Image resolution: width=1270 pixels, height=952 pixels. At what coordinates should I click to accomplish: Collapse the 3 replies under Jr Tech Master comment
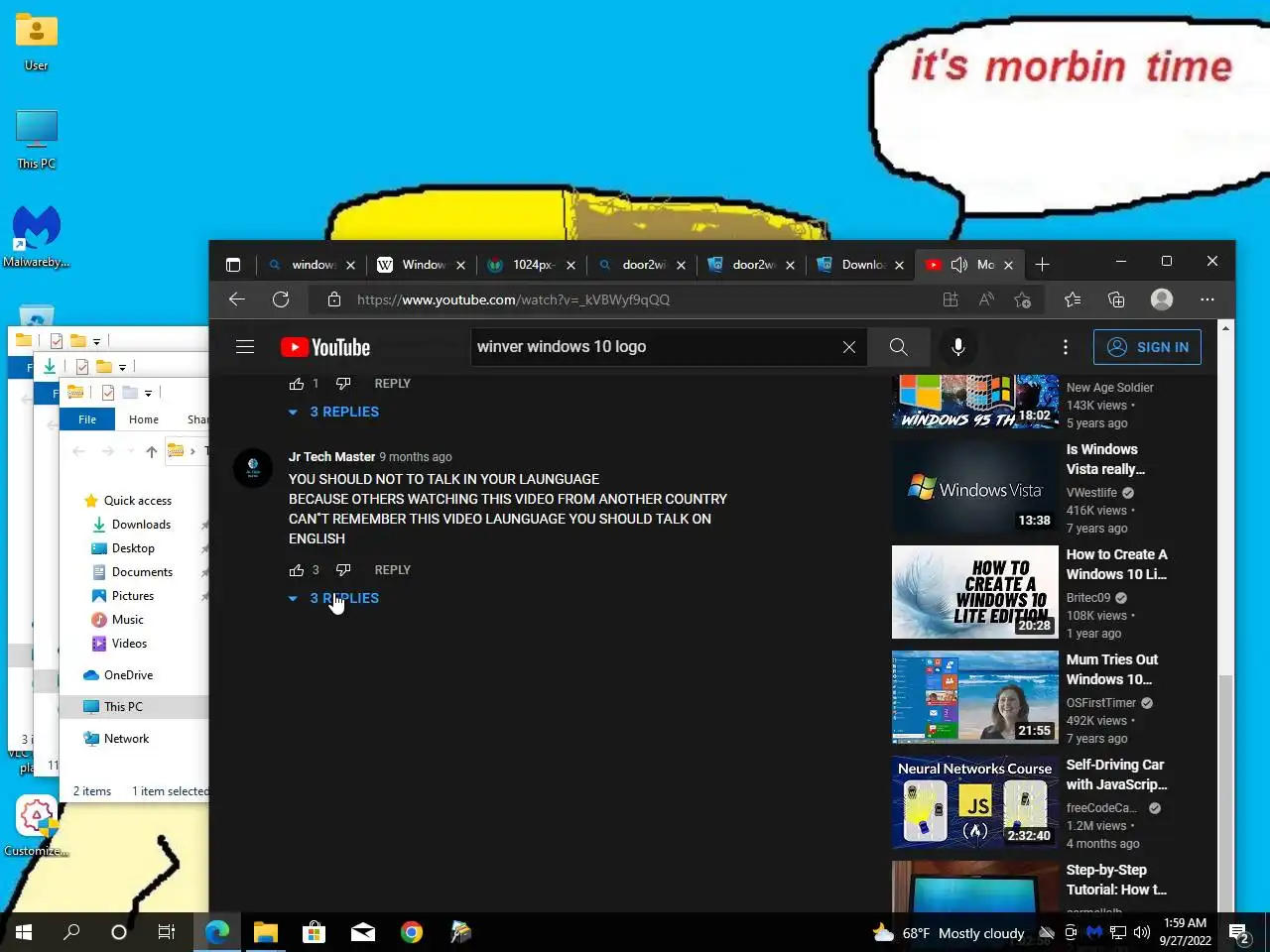[334, 598]
